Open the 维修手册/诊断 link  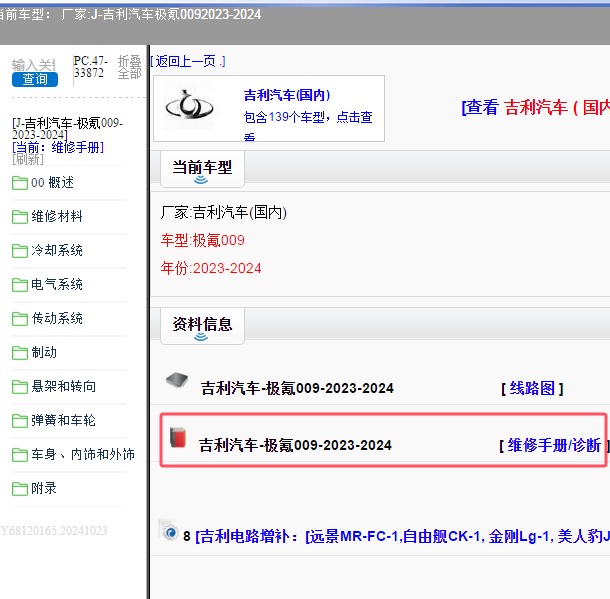coord(554,445)
